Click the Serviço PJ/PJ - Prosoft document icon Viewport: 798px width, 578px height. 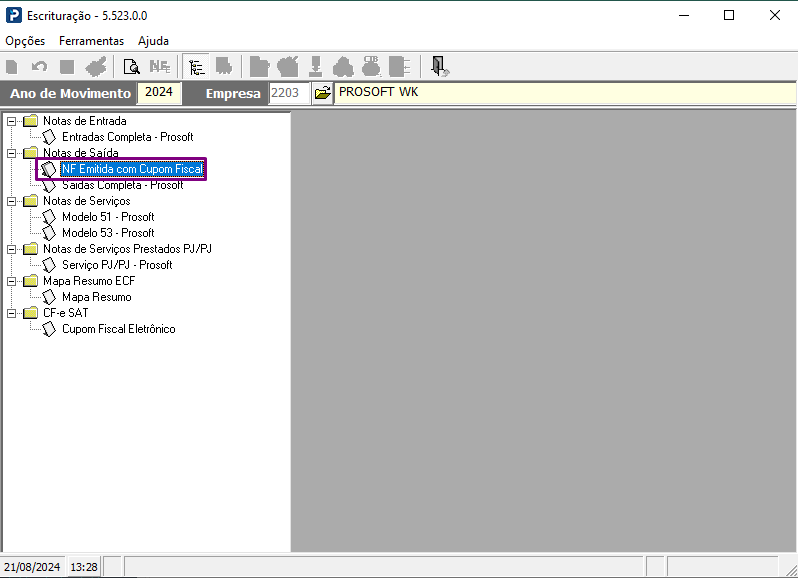(x=49, y=265)
